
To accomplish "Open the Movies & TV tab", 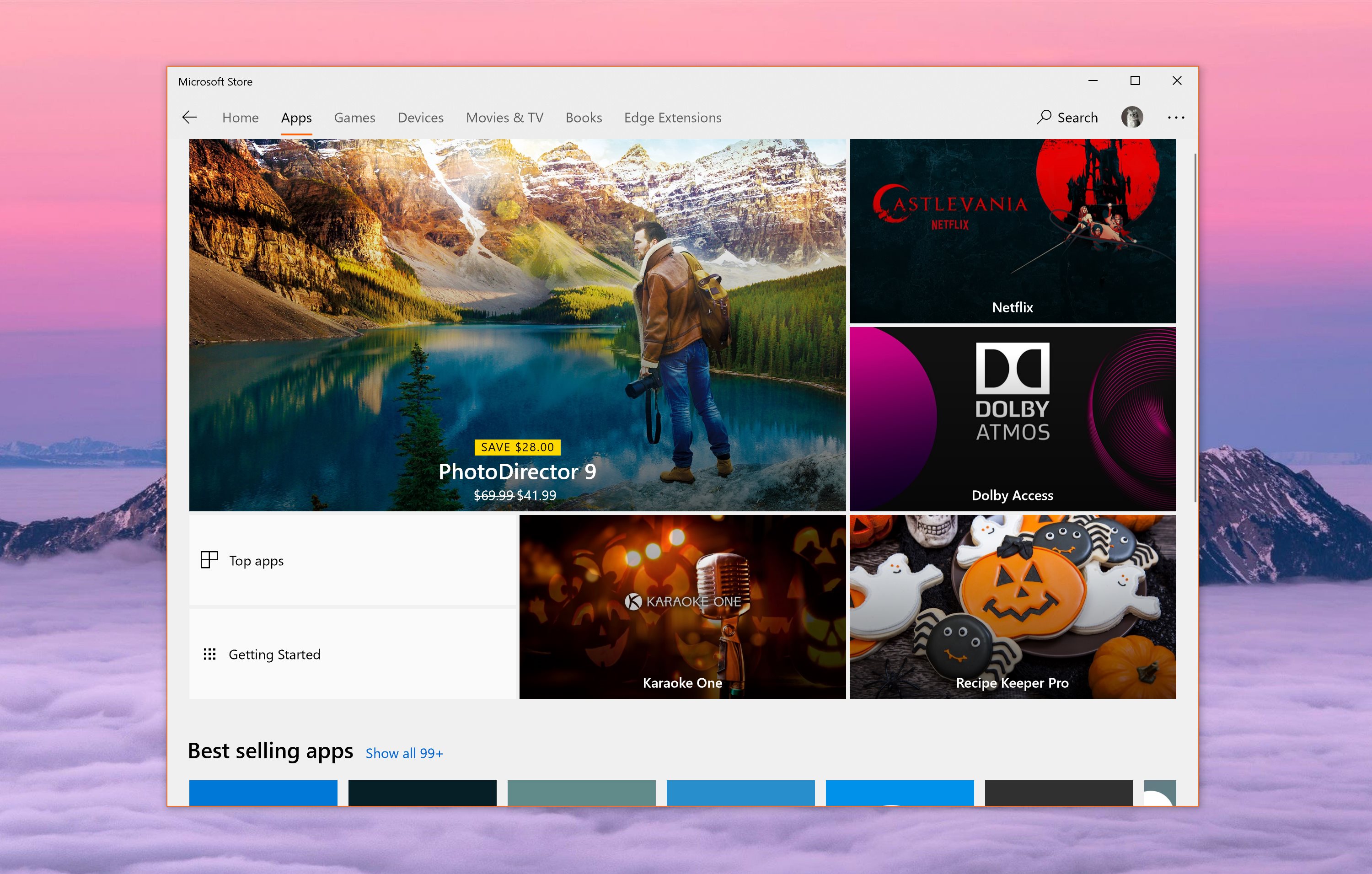I will (505, 118).
